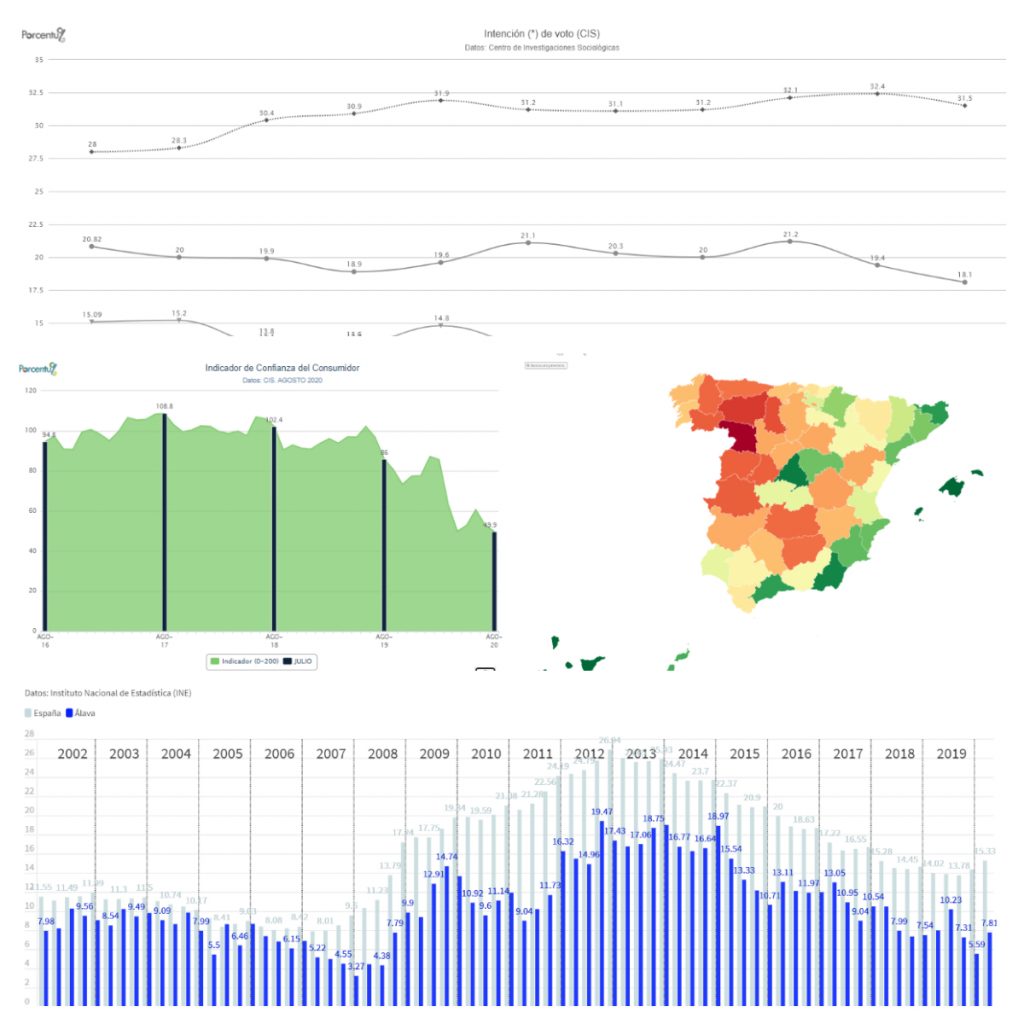Image resolution: width=1024 pixels, height=1024 pixels.
Task: Click the 2002 year label on the bar chart
Action: 72,754
